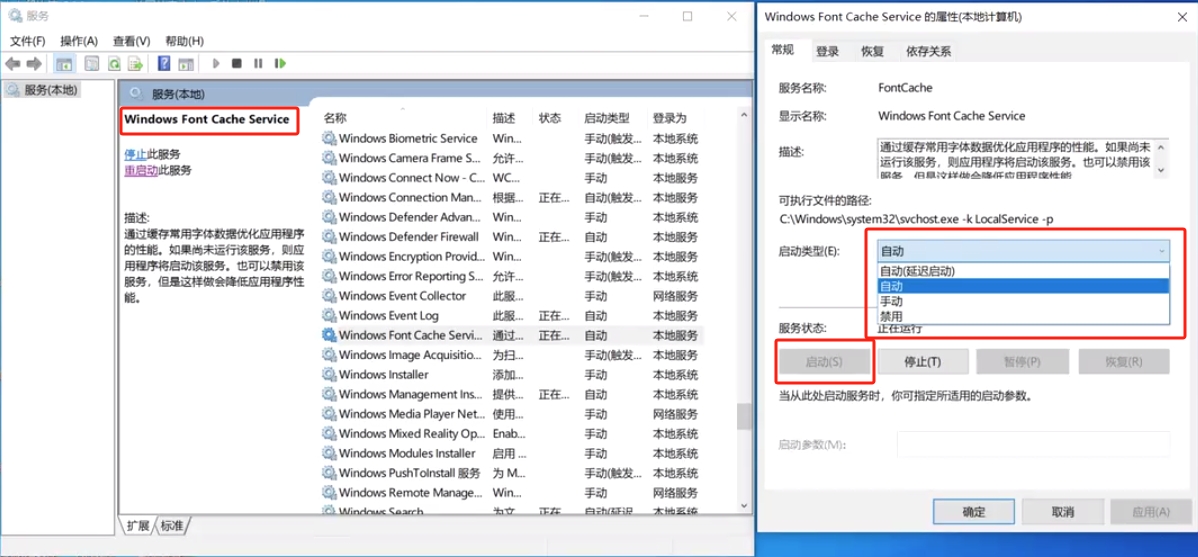Click the 停止(T) button in properties dialog
Image resolution: width=1198 pixels, height=557 pixels.
coord(922,361)
